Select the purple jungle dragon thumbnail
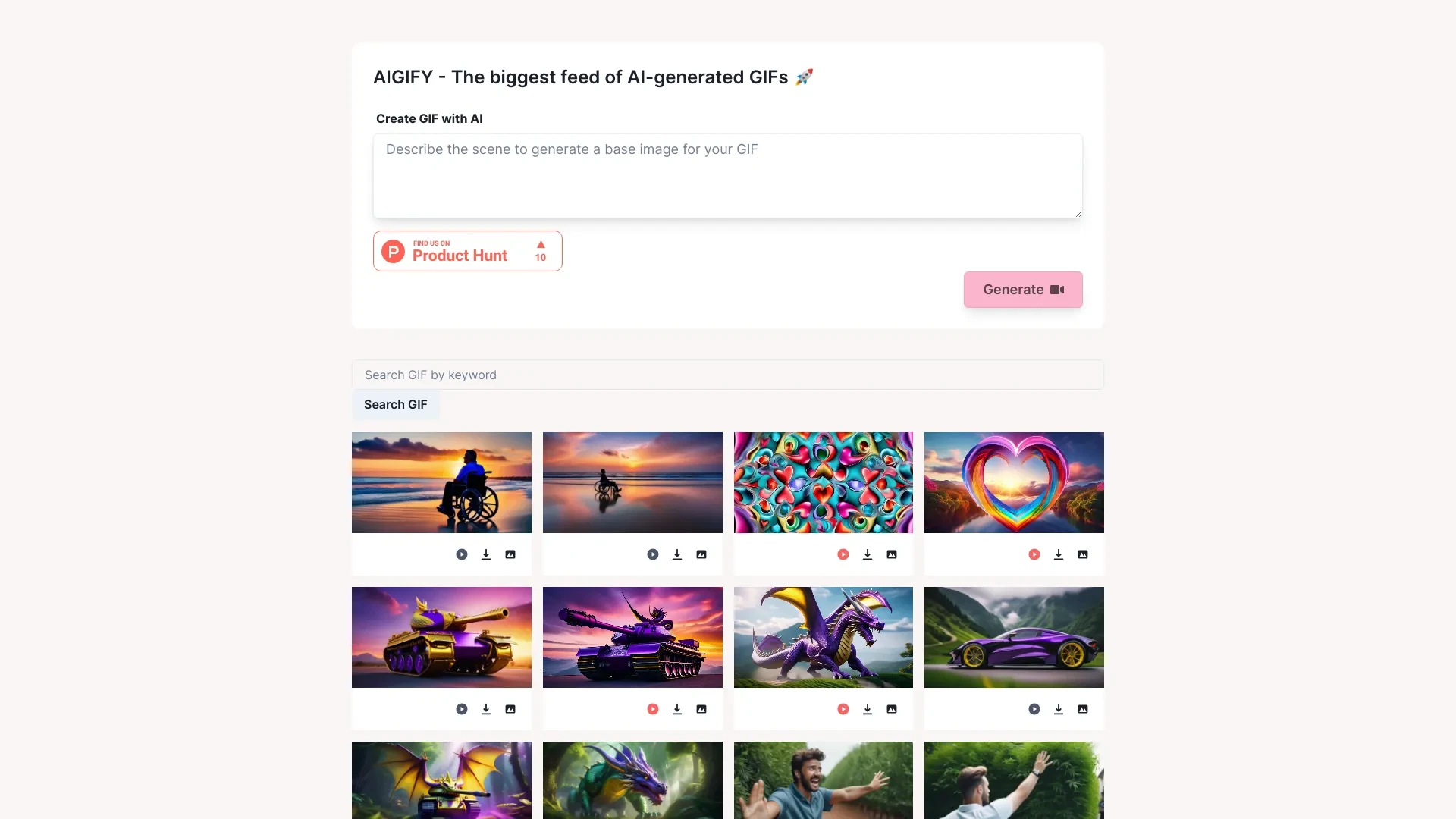The height and width of the screenshot is (819, 1456). [632, 780]
